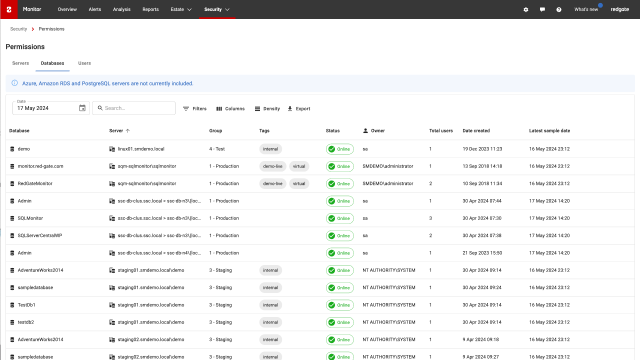Screen dimensions: 640x360
Task: Click Online status check for RedGateMonitor row
Action: [331, 184]
